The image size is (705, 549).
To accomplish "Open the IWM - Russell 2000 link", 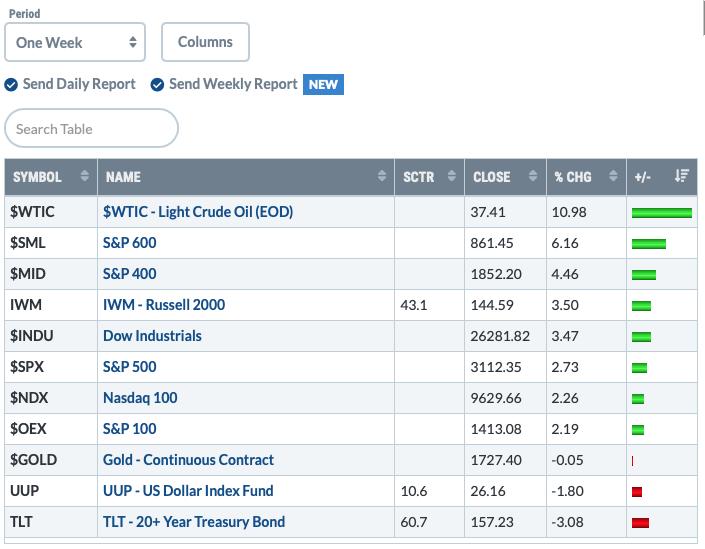I will (164, 305).
